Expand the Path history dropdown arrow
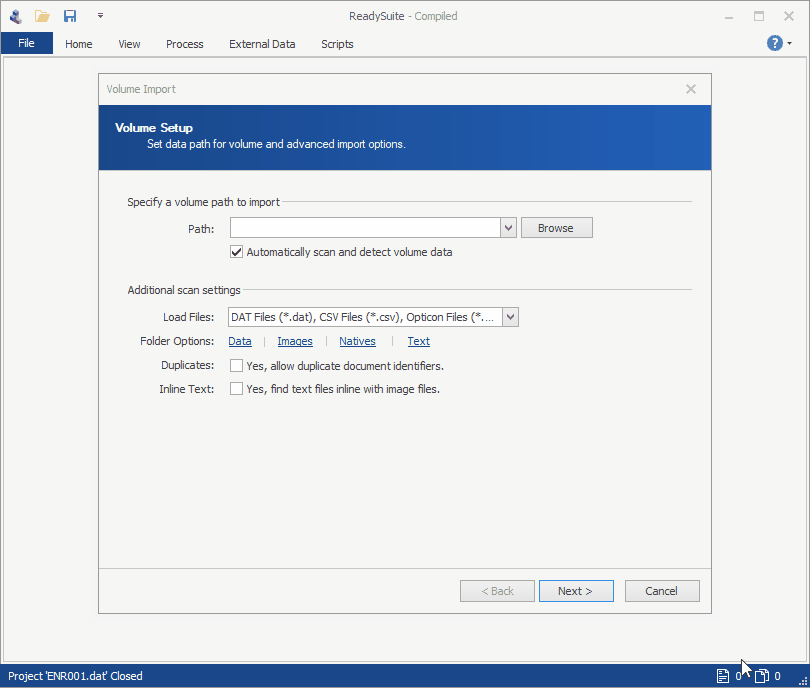 point(508,228)
